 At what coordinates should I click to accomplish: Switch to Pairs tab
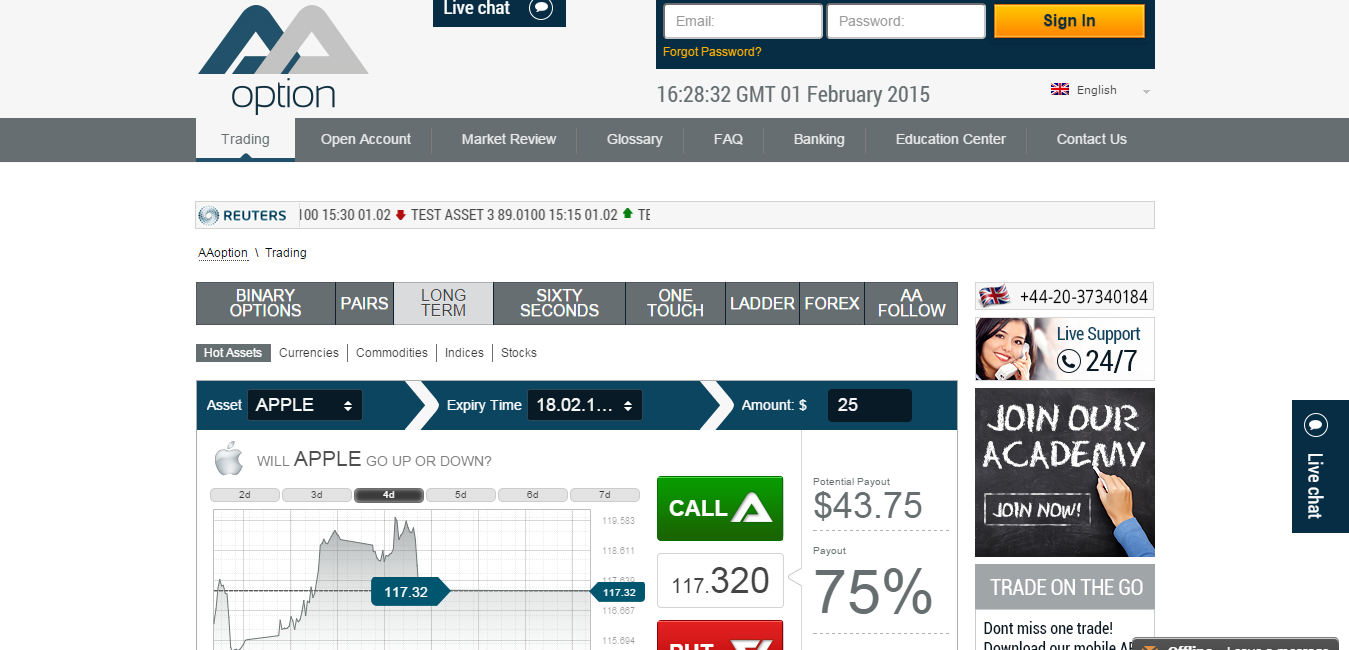point(365,303)
